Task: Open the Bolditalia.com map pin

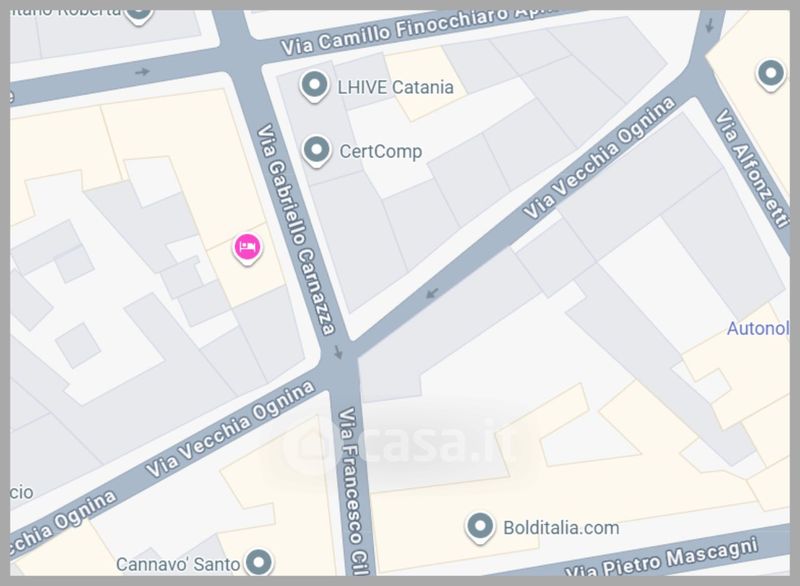Action: [x=480, y=527]
